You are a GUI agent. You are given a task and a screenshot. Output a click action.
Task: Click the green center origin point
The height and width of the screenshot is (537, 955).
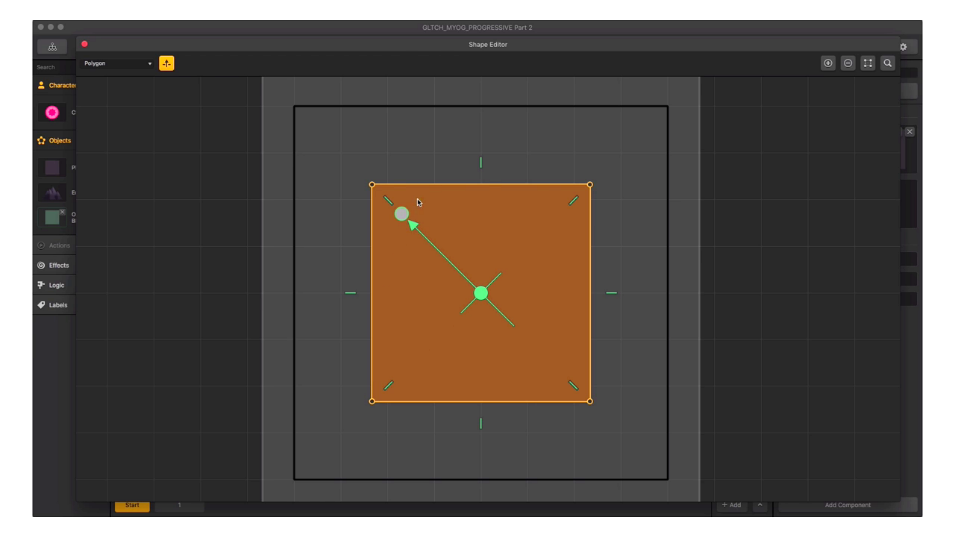coord(481,293)
